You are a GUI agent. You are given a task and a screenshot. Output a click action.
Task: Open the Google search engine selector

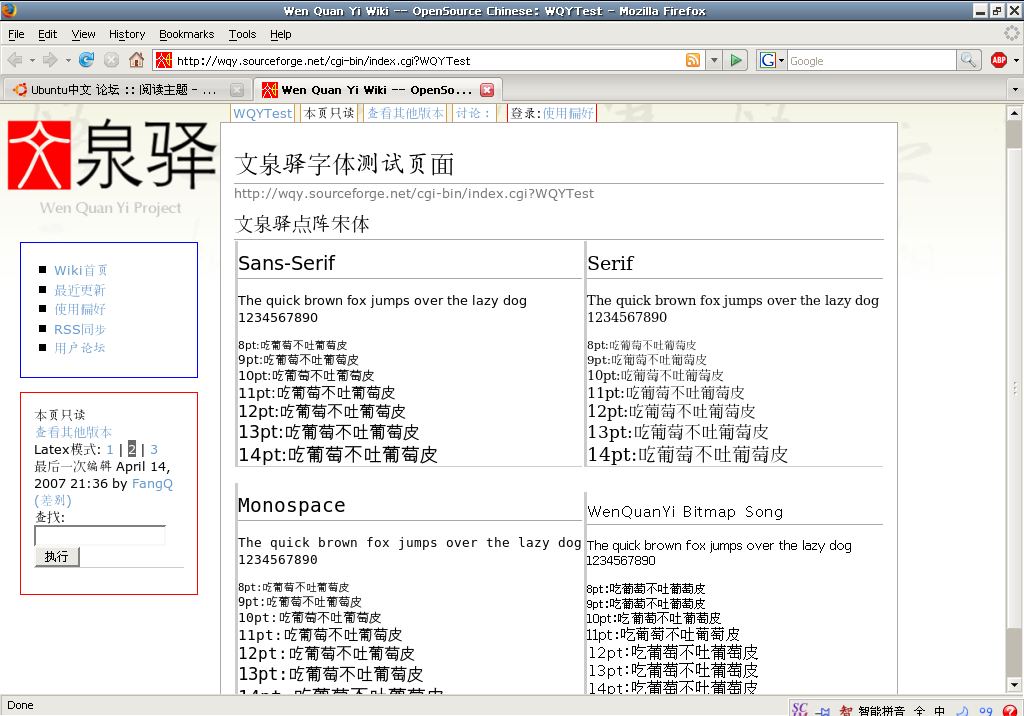click(772, 61)
